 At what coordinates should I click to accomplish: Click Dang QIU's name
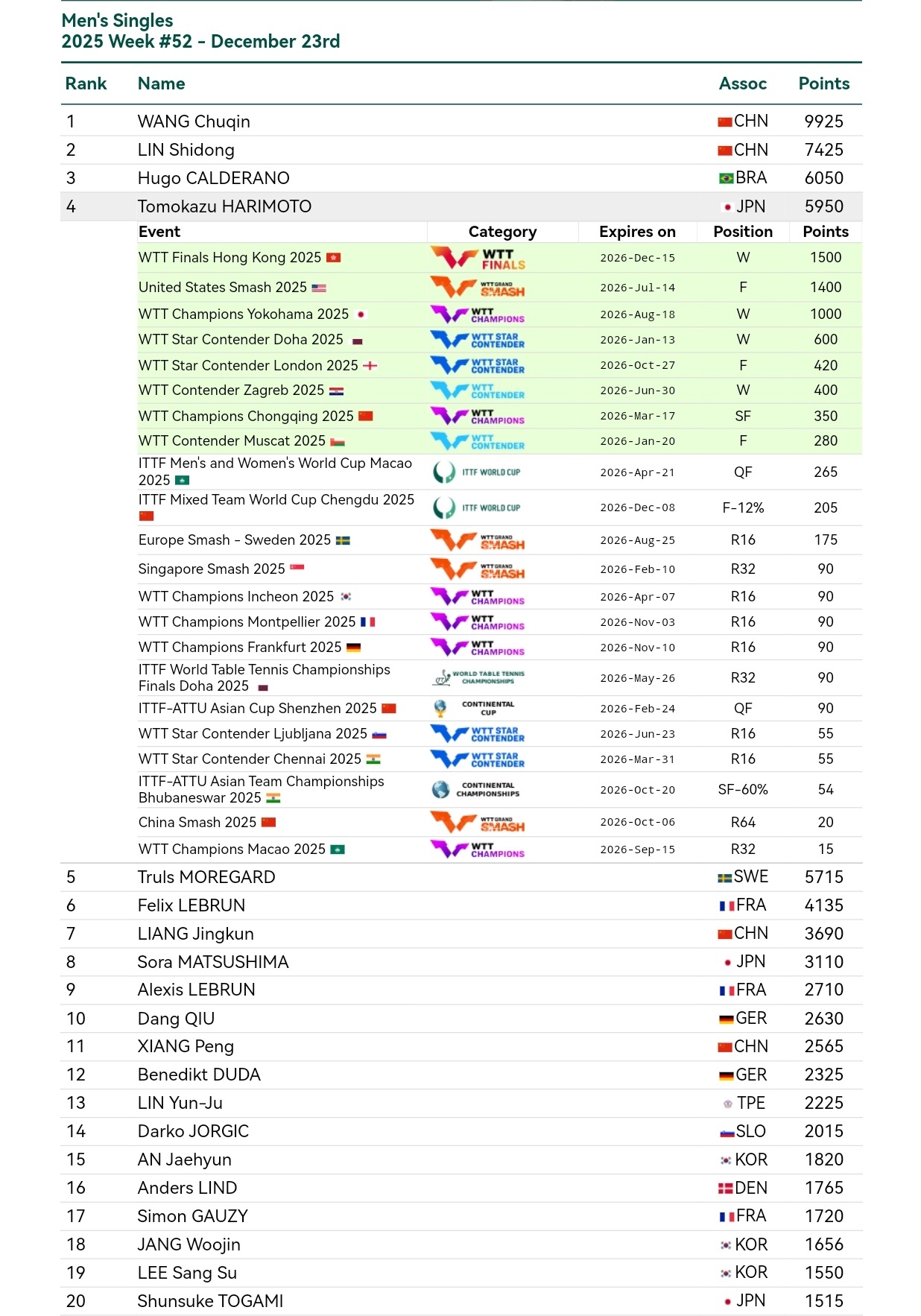pyautogui.click(x=176, y=1019)
